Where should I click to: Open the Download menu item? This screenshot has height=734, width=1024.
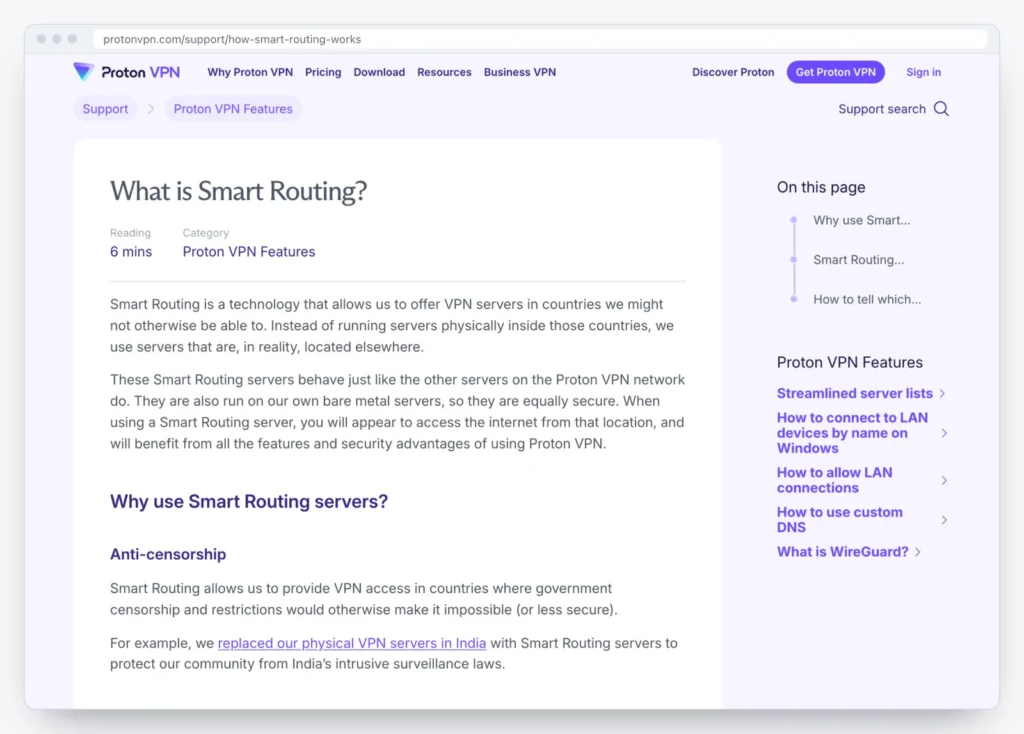click(379, 72)
